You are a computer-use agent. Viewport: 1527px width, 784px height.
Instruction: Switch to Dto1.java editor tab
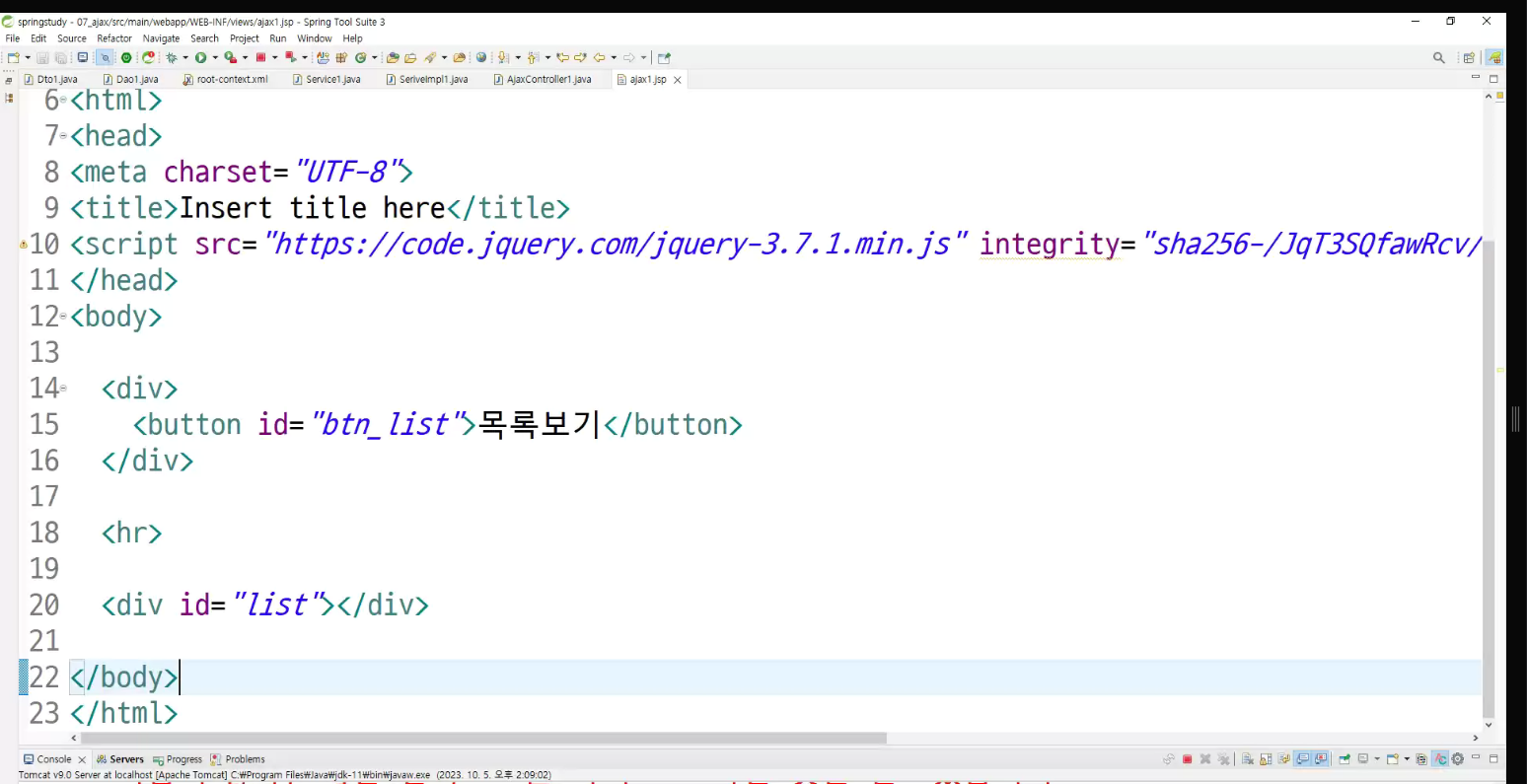tap(50, 79)
